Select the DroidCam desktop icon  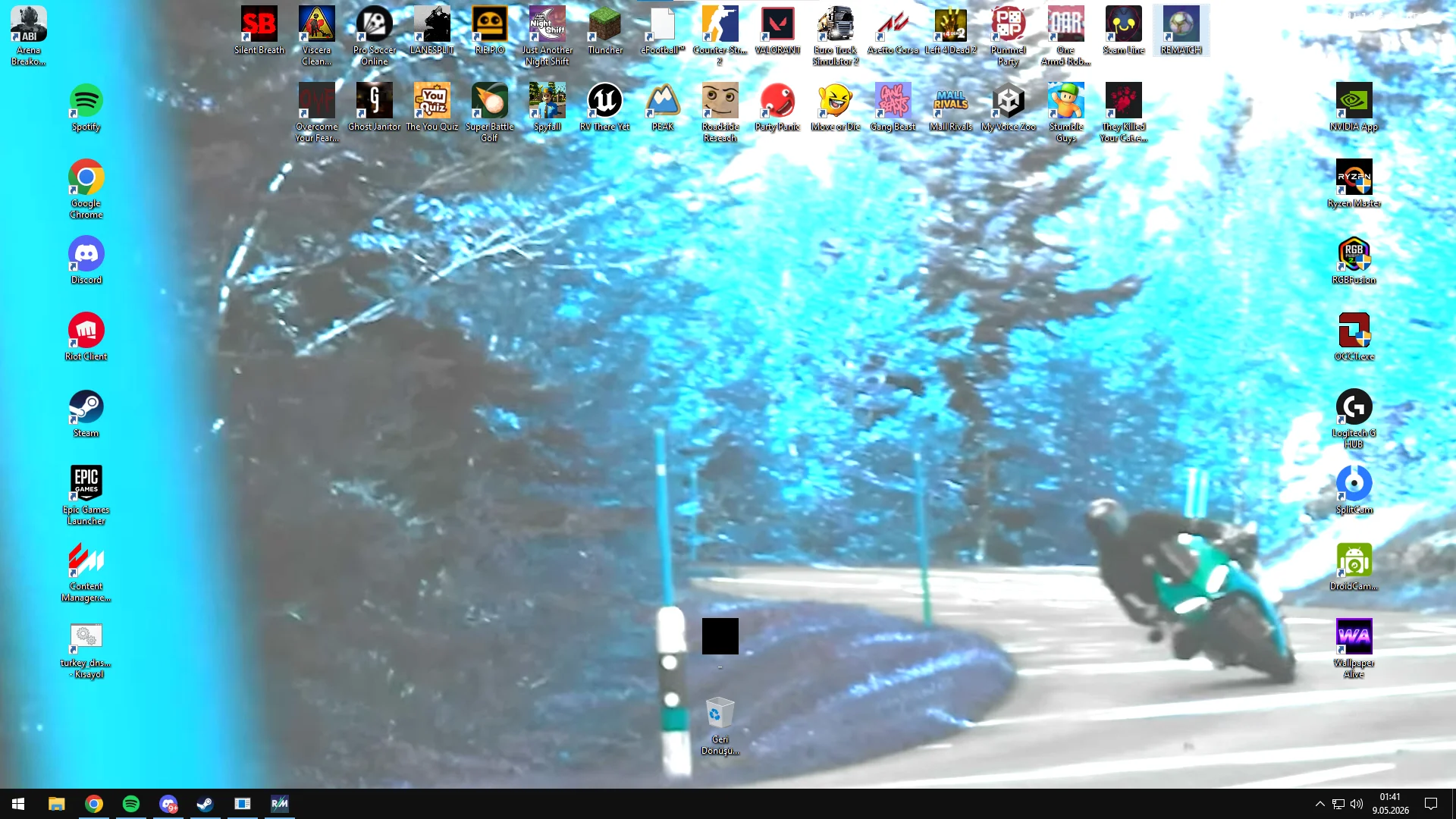(1354, 566)
